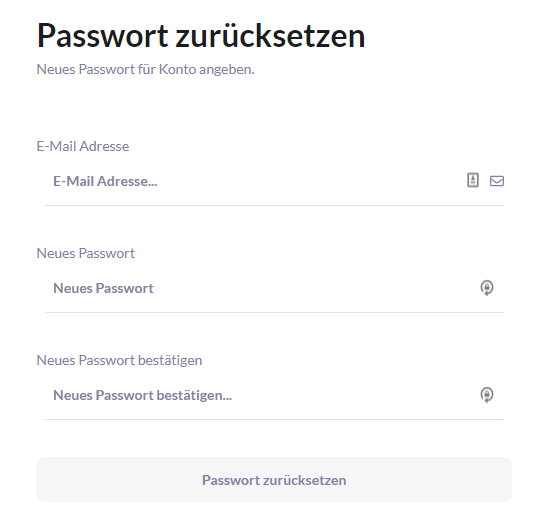Click lock-refresh icon in Neues Passwort field
The image size is (549, 520).
click(x=487, y=288)
